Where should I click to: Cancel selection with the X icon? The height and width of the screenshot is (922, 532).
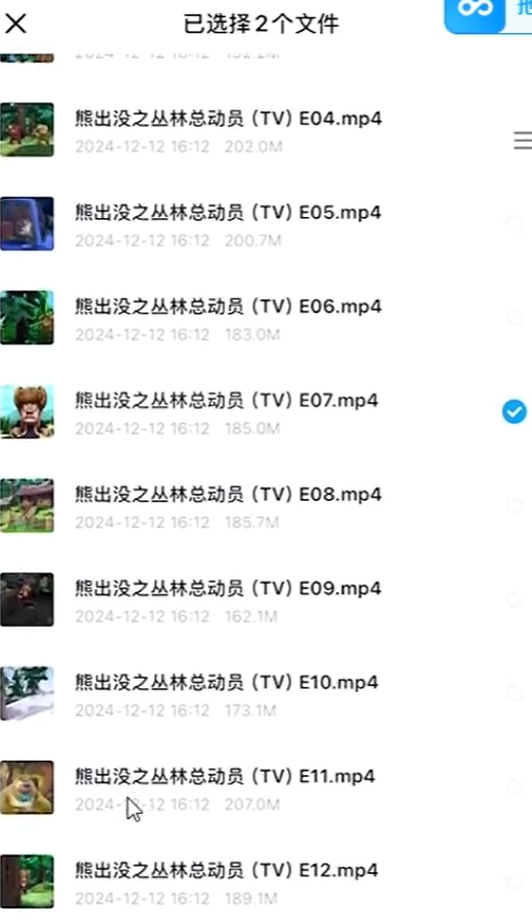pos(15,24)
